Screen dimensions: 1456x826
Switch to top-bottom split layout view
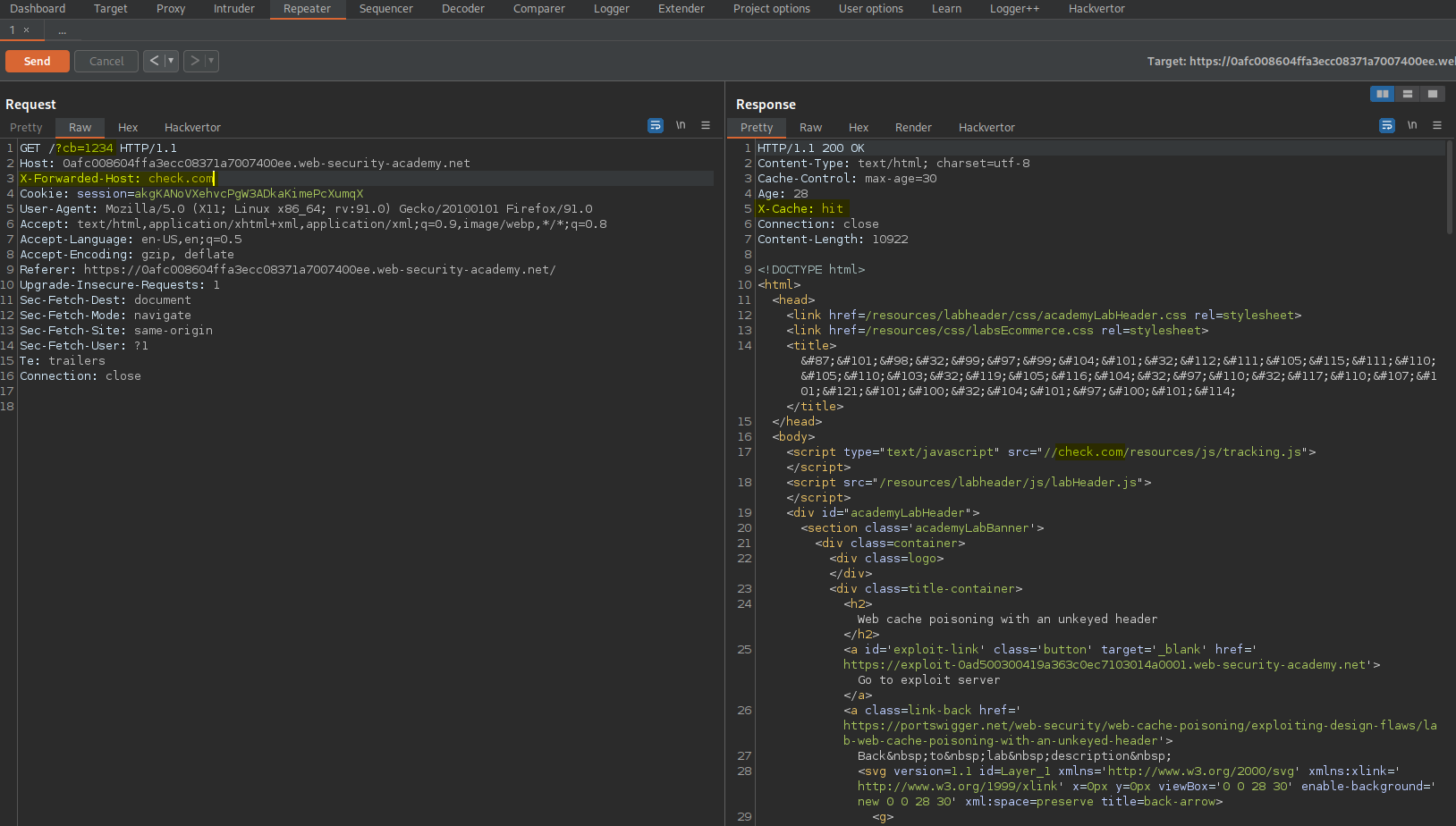1408,94
